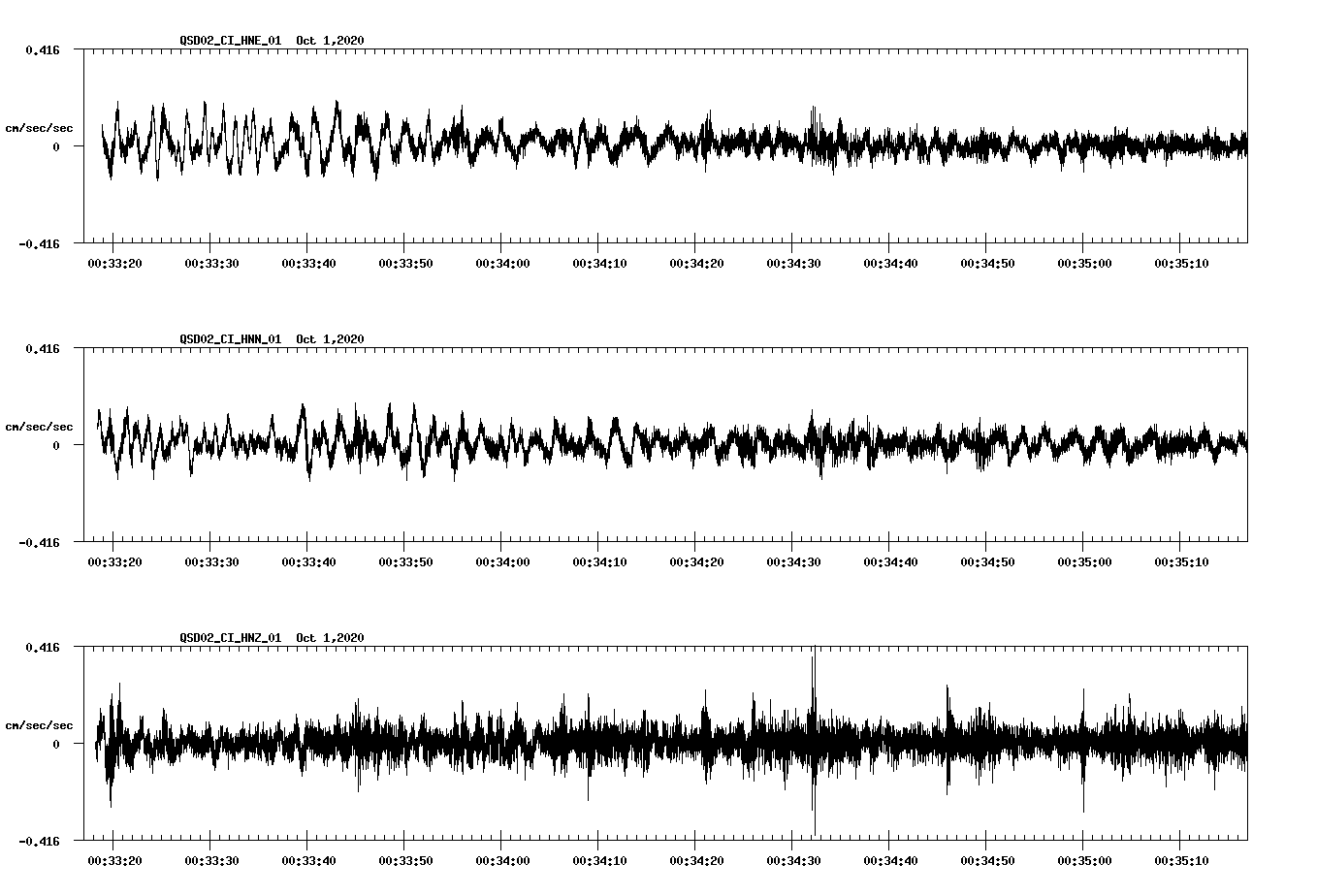Viewport: 1317px width, 896px height.
Task: Click the cm/sec/sec unit label on middle channel
Action: 40,426
